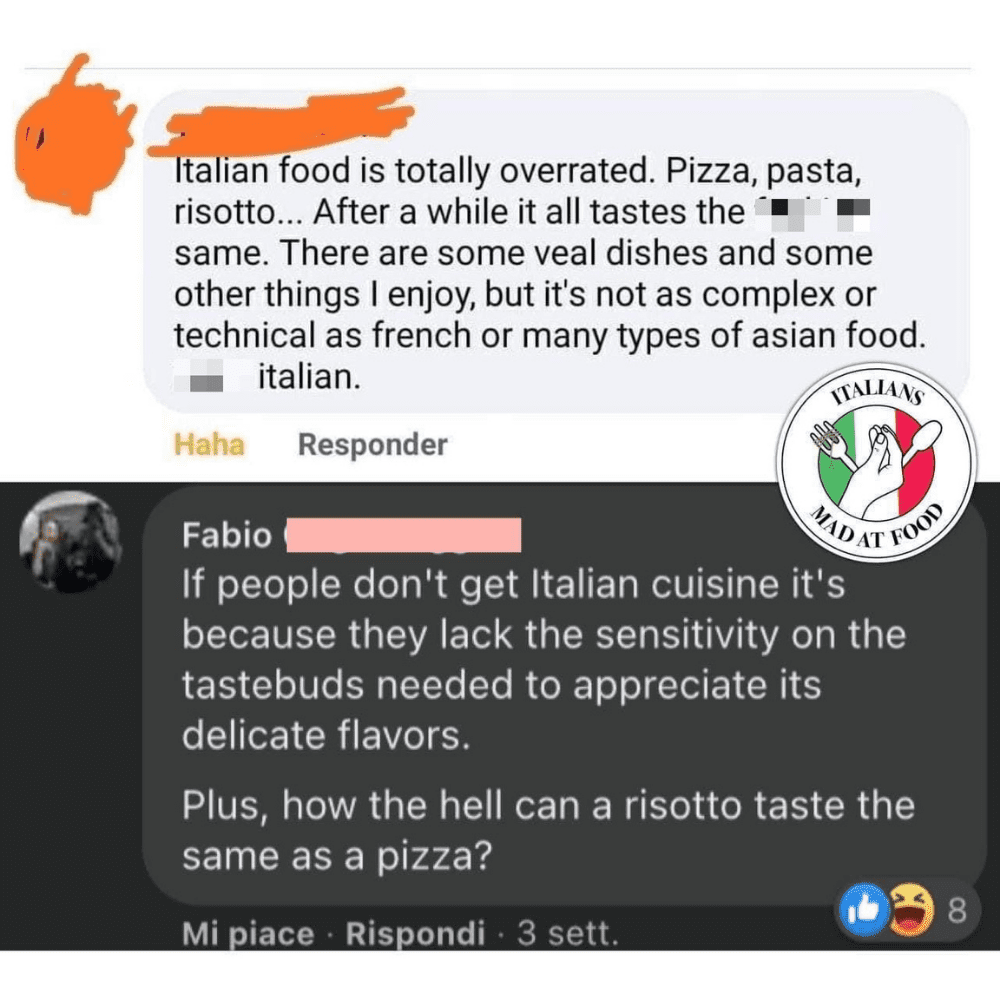Click the Haha reaction link
This screenshot has height=1000, width=1000.
tap(209, 445)
